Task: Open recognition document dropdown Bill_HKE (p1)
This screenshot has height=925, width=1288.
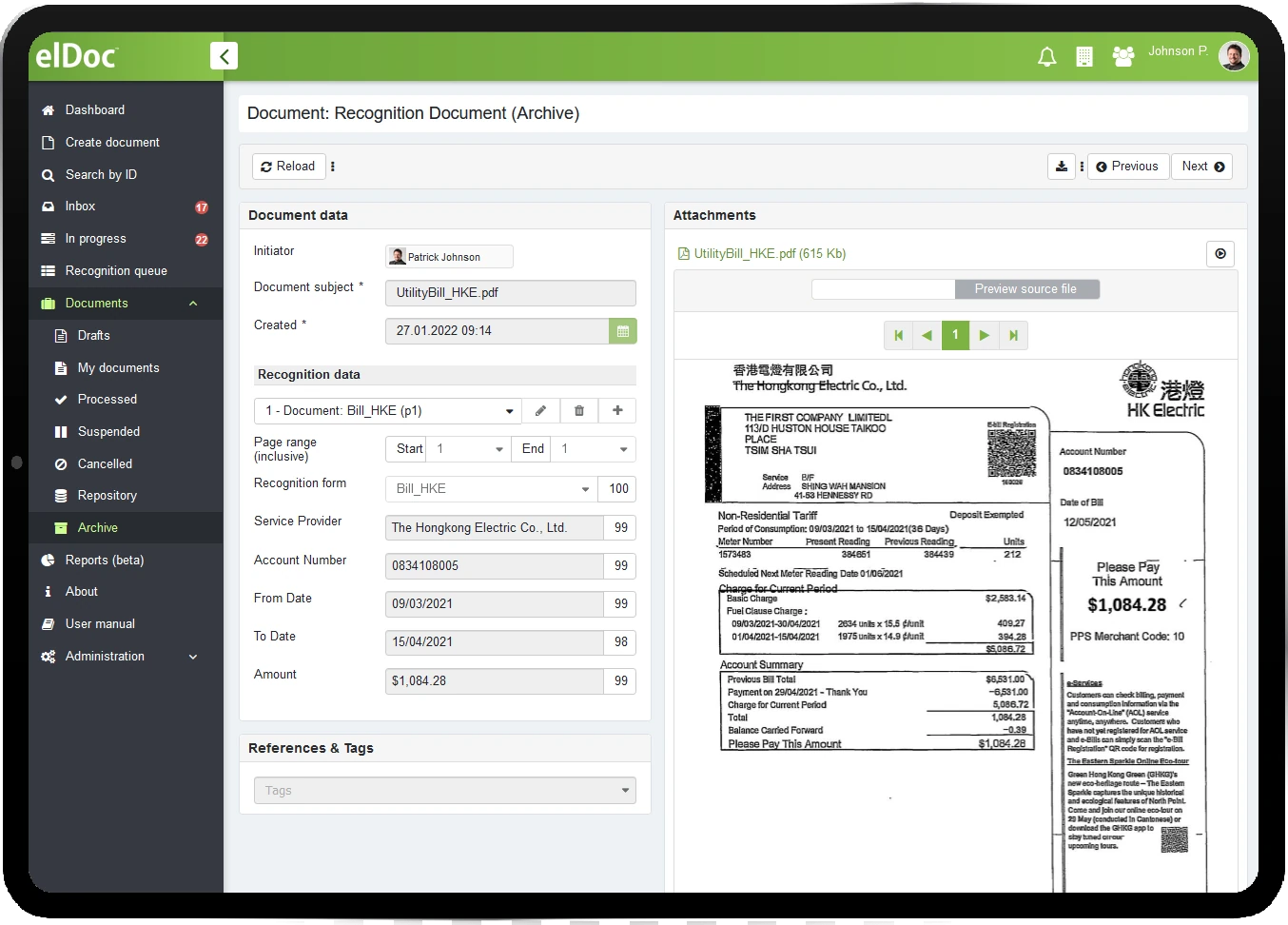Action: tap(387, 411)
